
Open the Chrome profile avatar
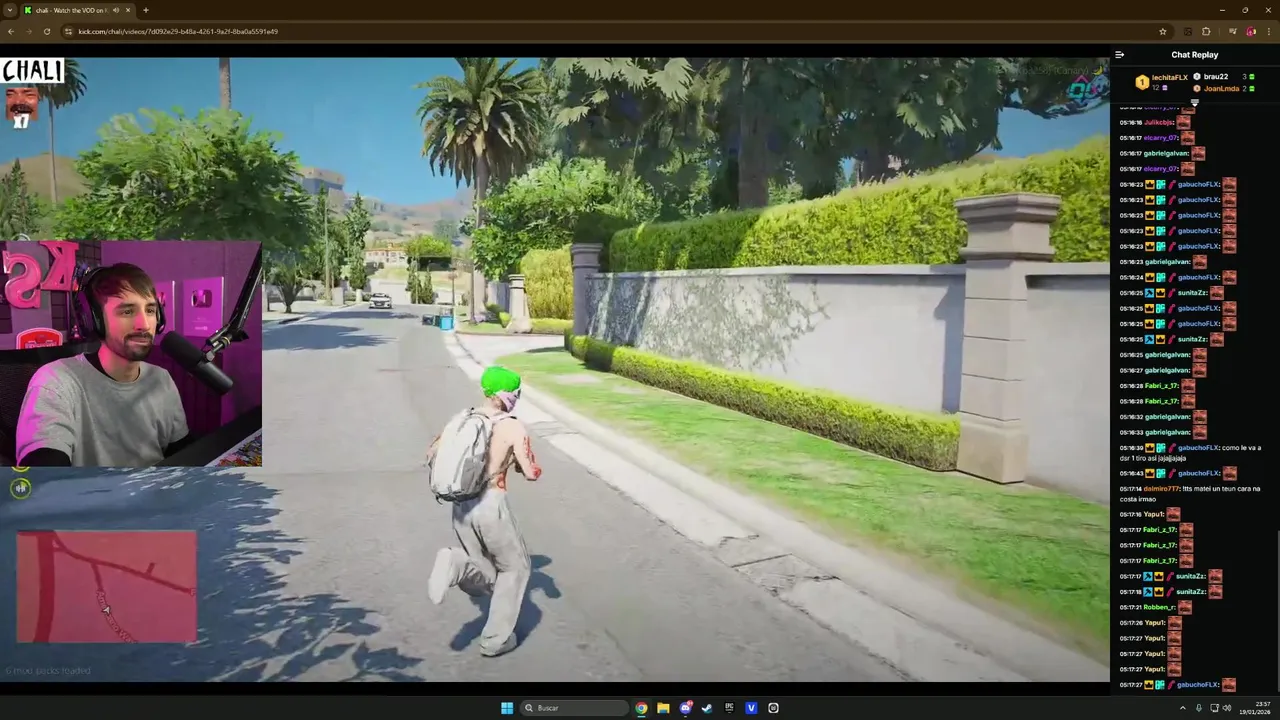(x=1250, y=31)
